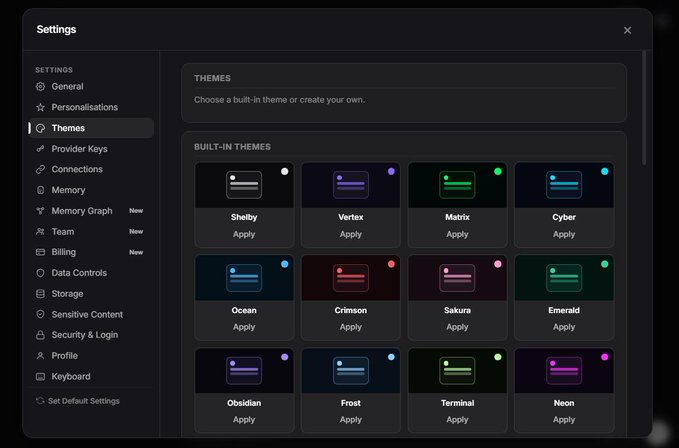Apply the Matrix theme
The width and height of the screenshot is (679, 448).
click(x=457, y=234)
